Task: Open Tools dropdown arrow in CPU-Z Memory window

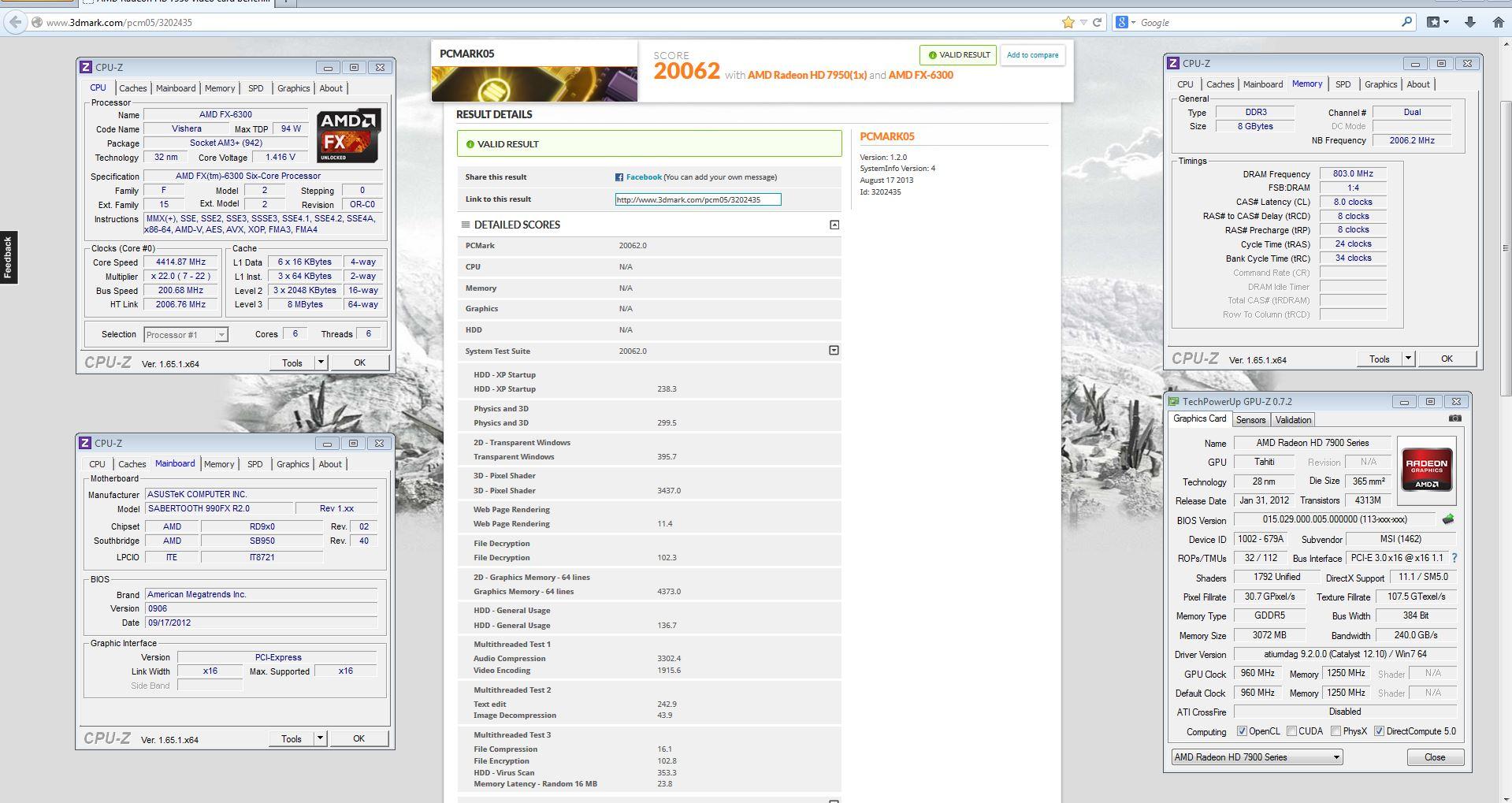Action: coord(1408,359)
